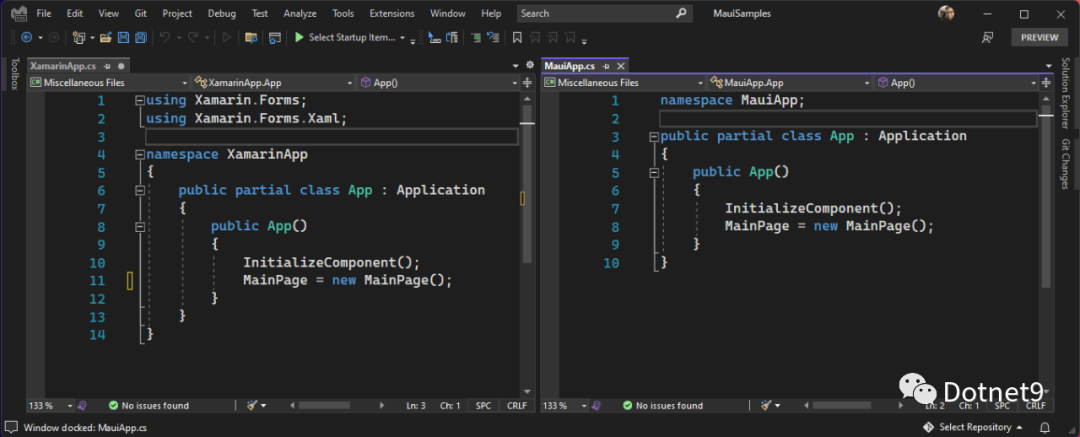Collapse the using directives block on line 1
The image size is (1080, 437).
tap(140, 101)
